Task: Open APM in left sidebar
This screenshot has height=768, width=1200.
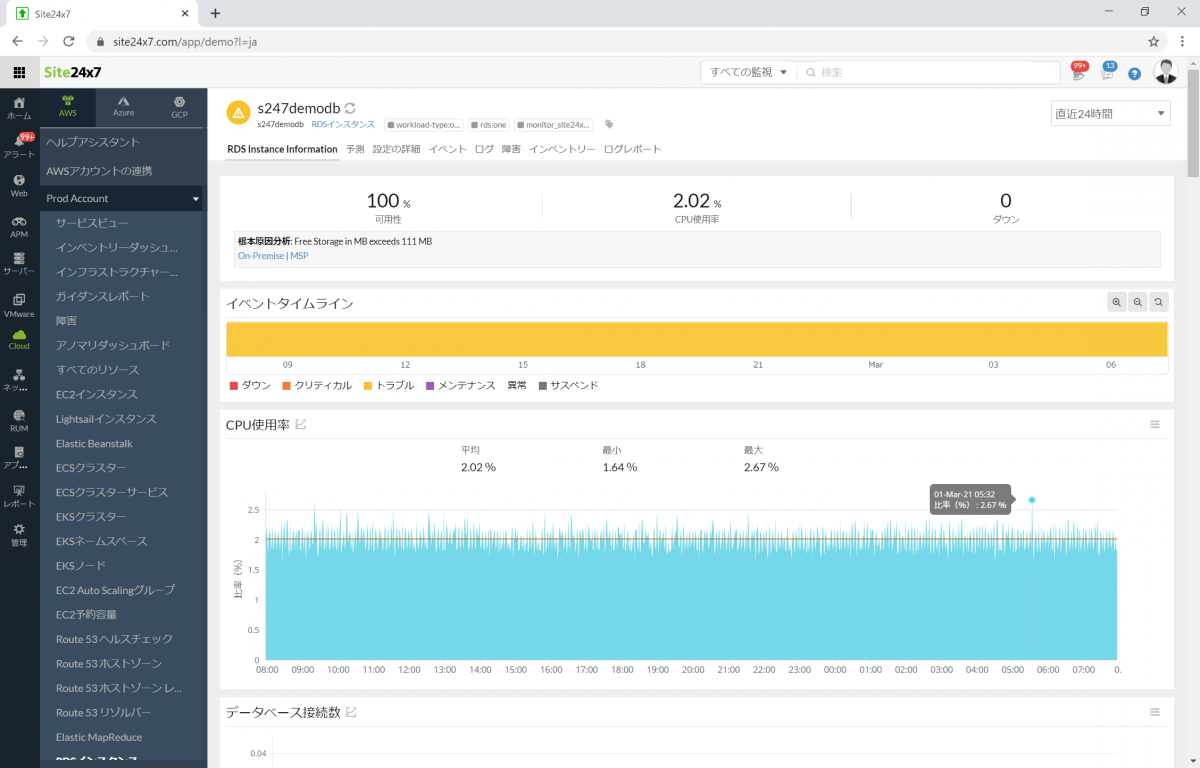Action: click(19, 226)
